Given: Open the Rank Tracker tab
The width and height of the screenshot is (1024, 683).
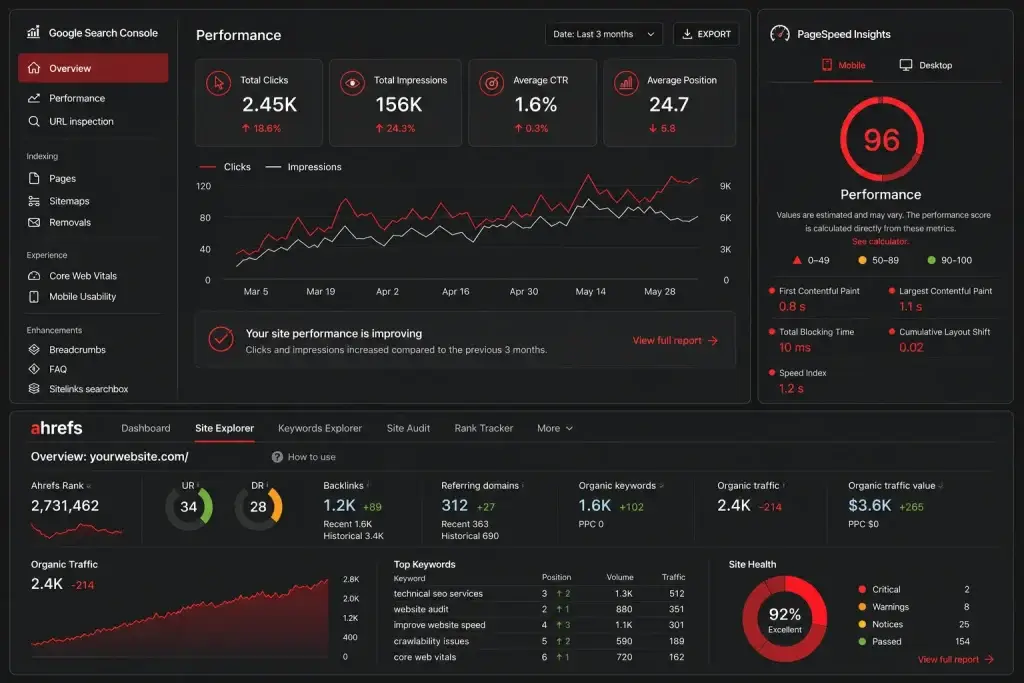Looking at the screenshot, I should 483,428.
